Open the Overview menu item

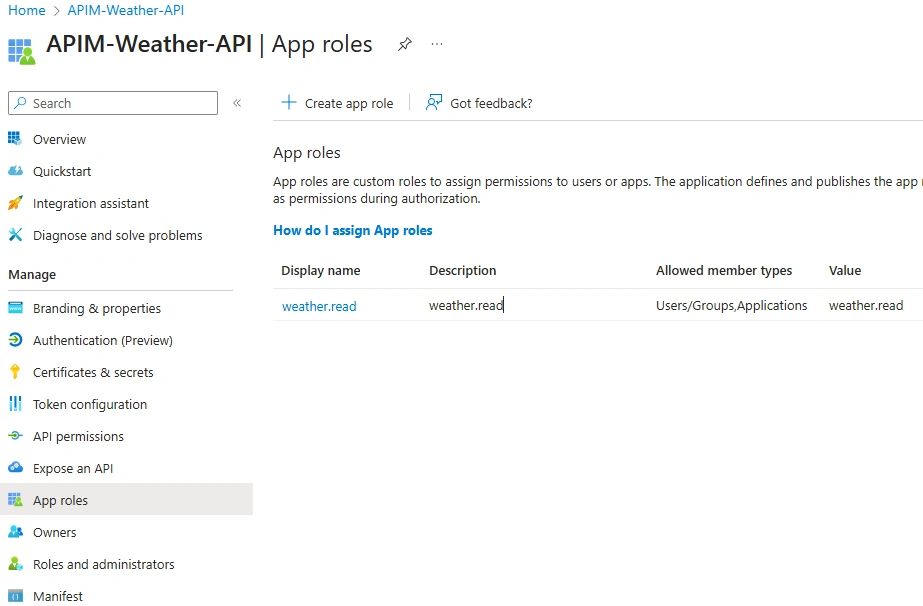59,140
